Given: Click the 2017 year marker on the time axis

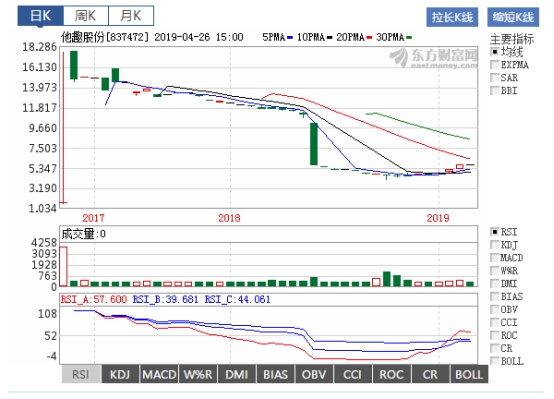Looking at the screenshot, I should click(x=94, y=218).
